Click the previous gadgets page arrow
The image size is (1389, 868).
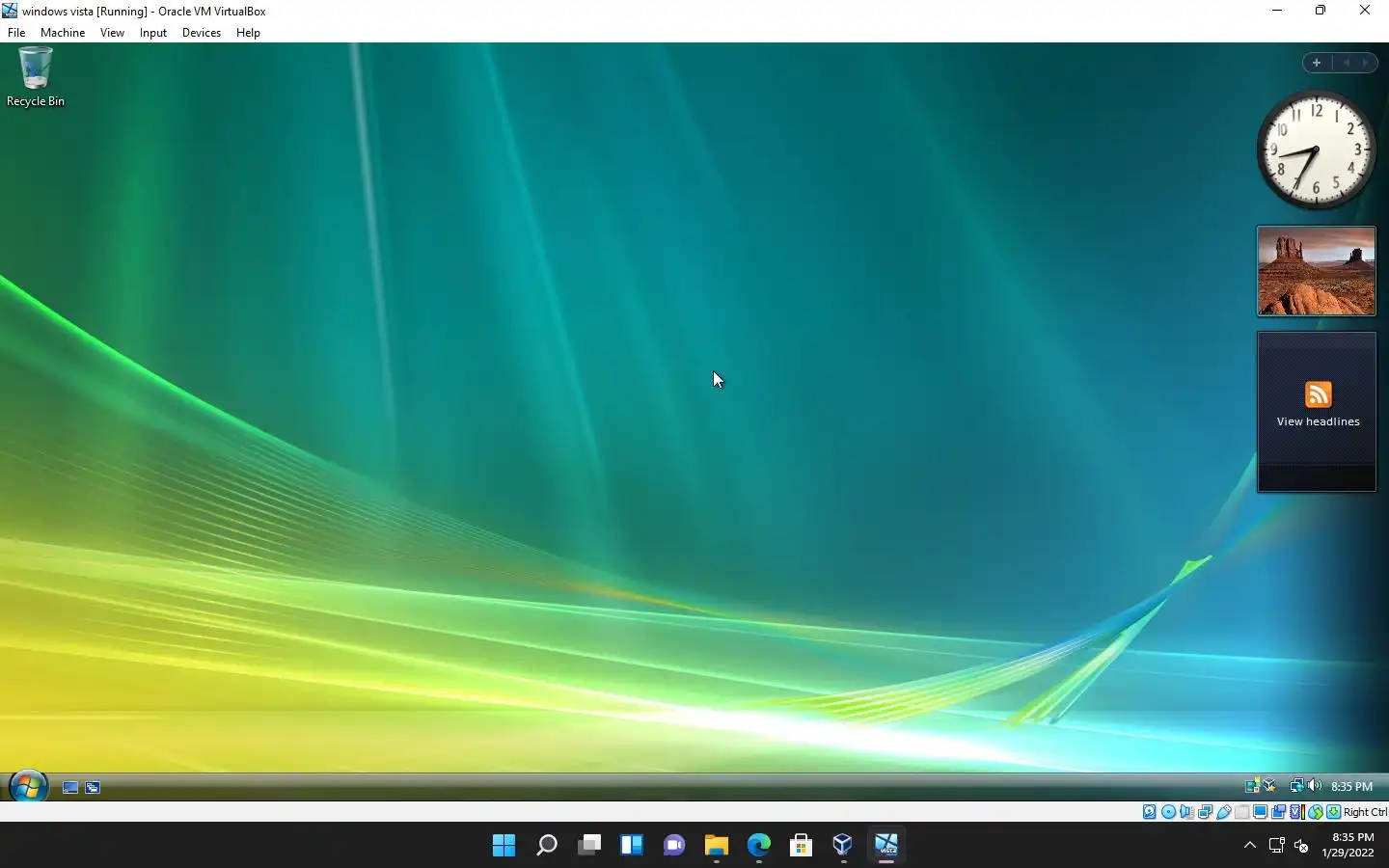(x=1347, y=63)
